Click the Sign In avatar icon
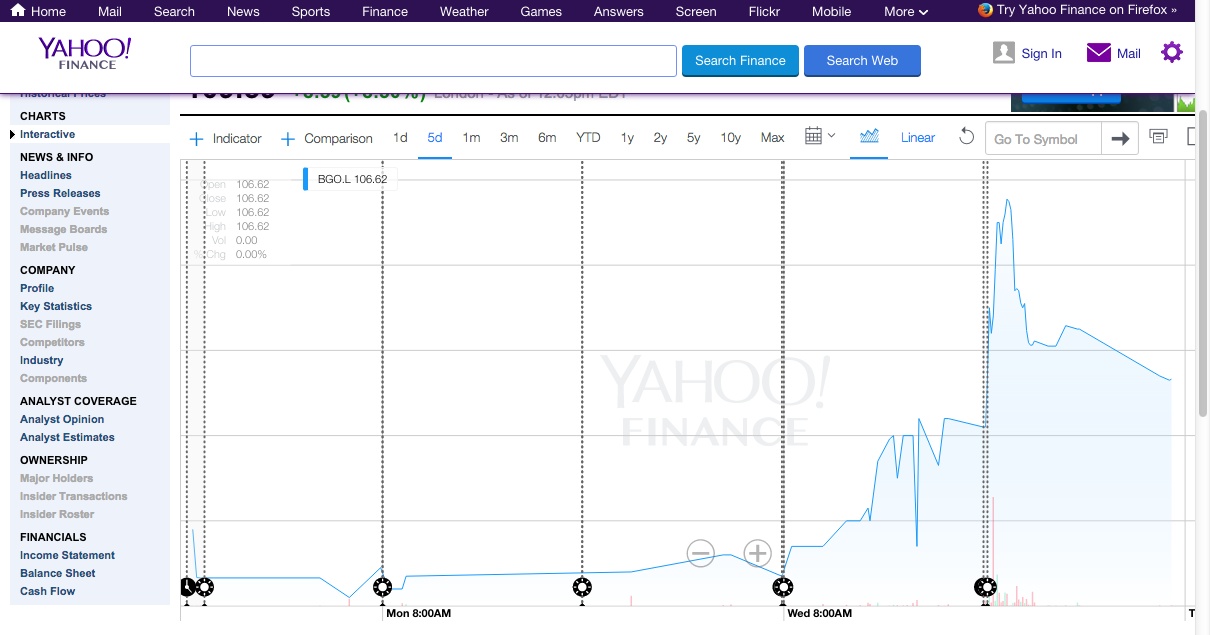This screenshot has height=635, width=1210. 1004,53
